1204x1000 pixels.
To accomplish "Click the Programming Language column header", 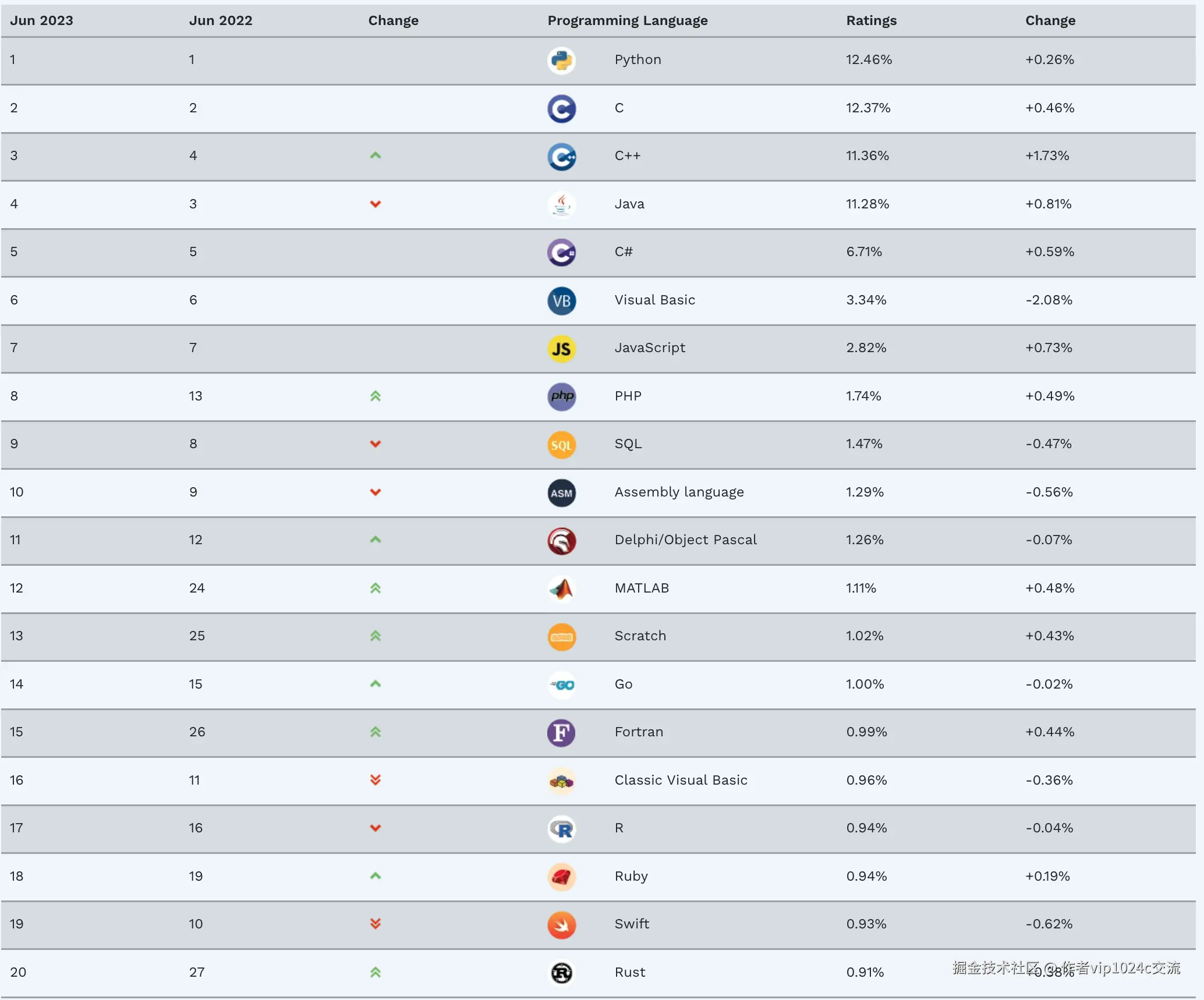I will coord(627,20).
